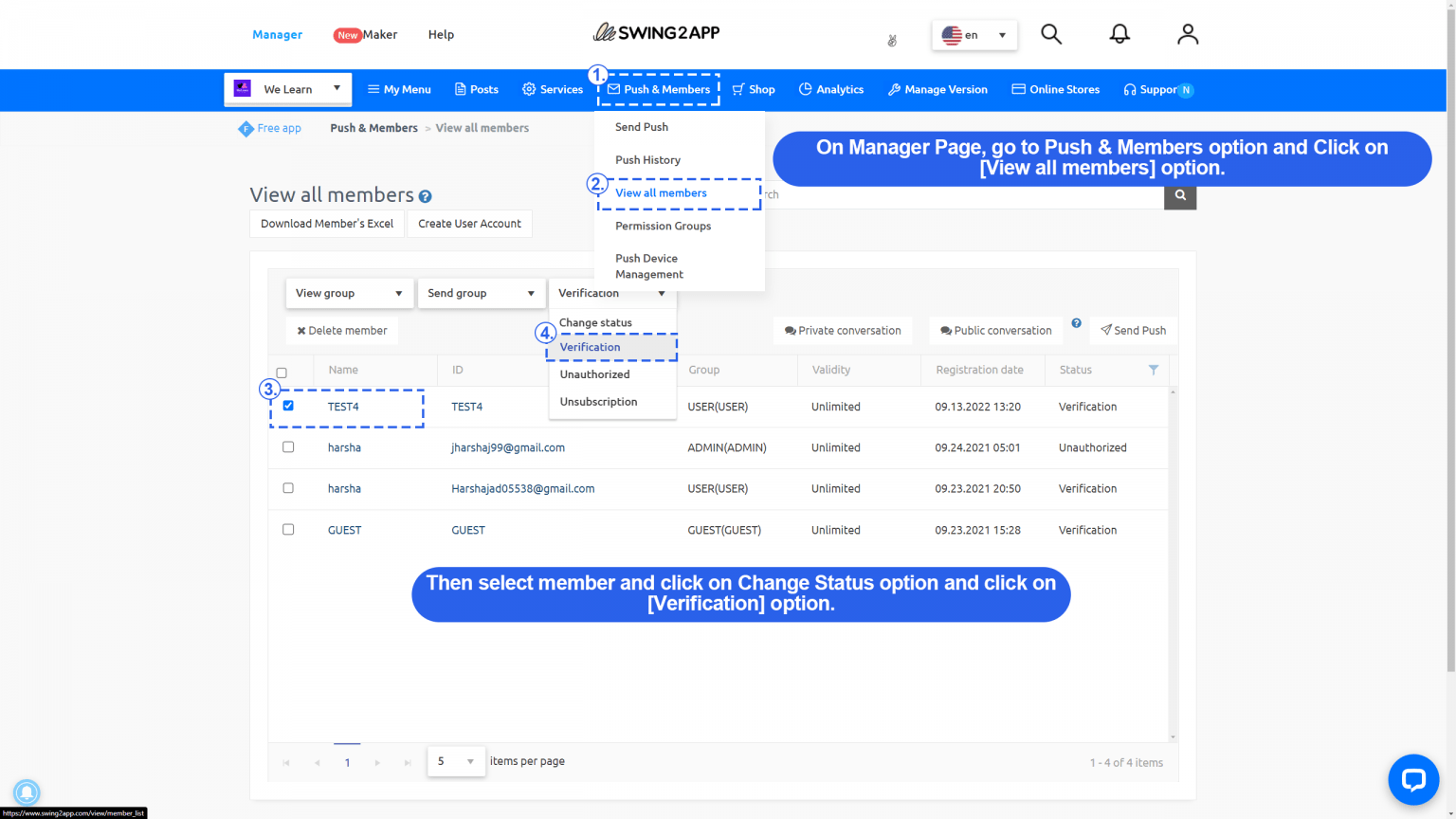
Task: Uncheck the TEST4 member row checkbox
Action: [x=288, y=405]
